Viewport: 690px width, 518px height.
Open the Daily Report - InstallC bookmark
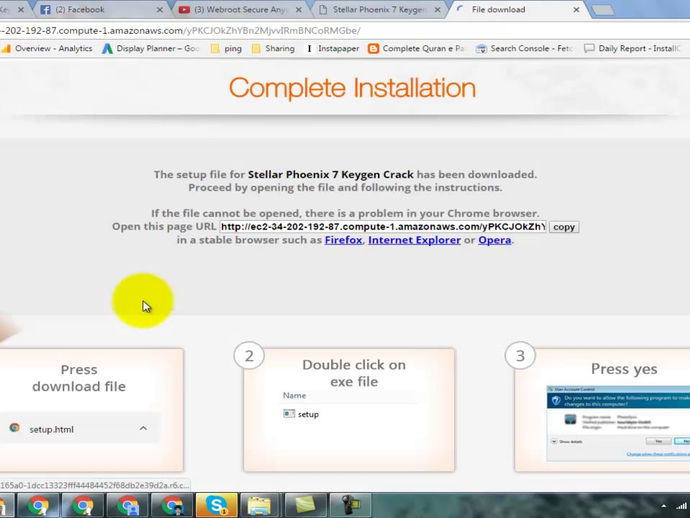(632, 48)
